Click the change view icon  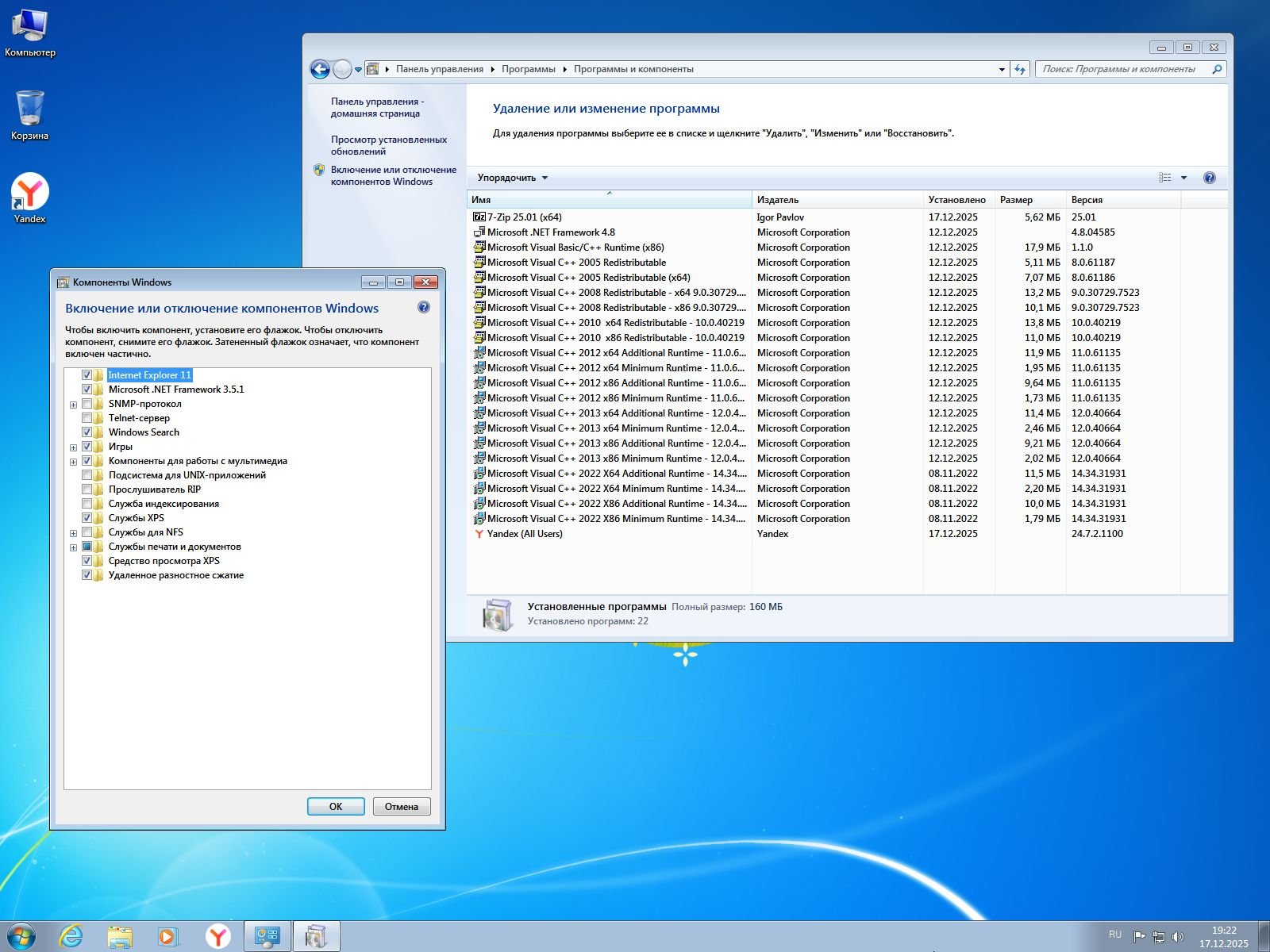1165,178
